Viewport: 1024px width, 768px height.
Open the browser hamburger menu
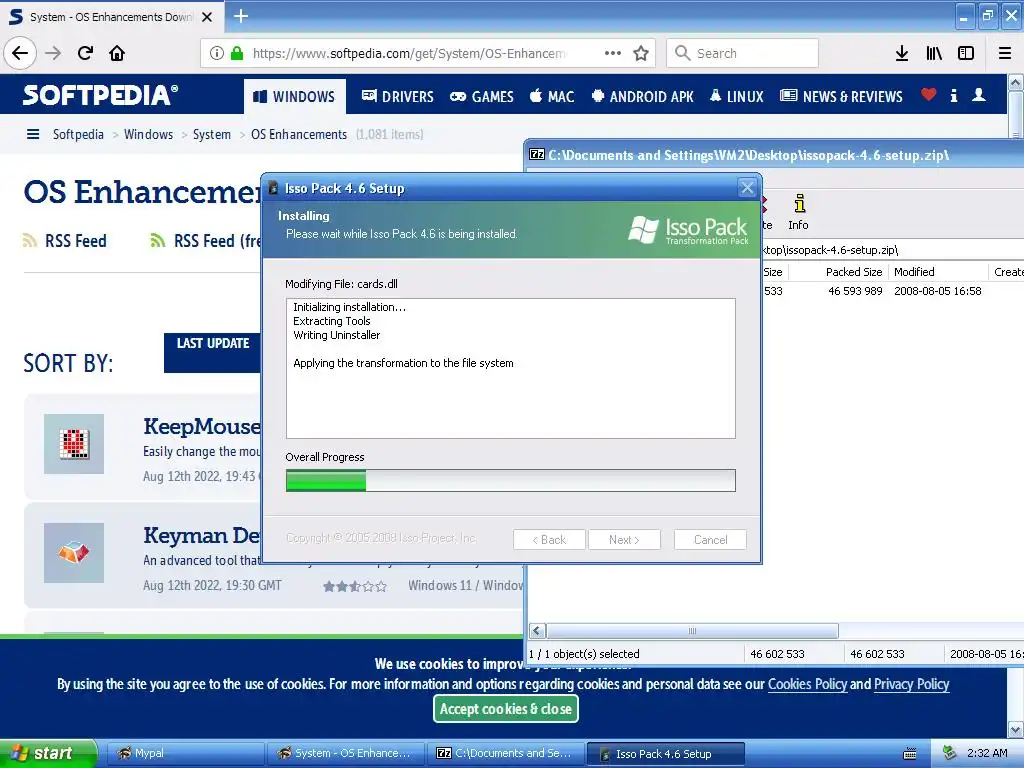tap(1005, 53)
